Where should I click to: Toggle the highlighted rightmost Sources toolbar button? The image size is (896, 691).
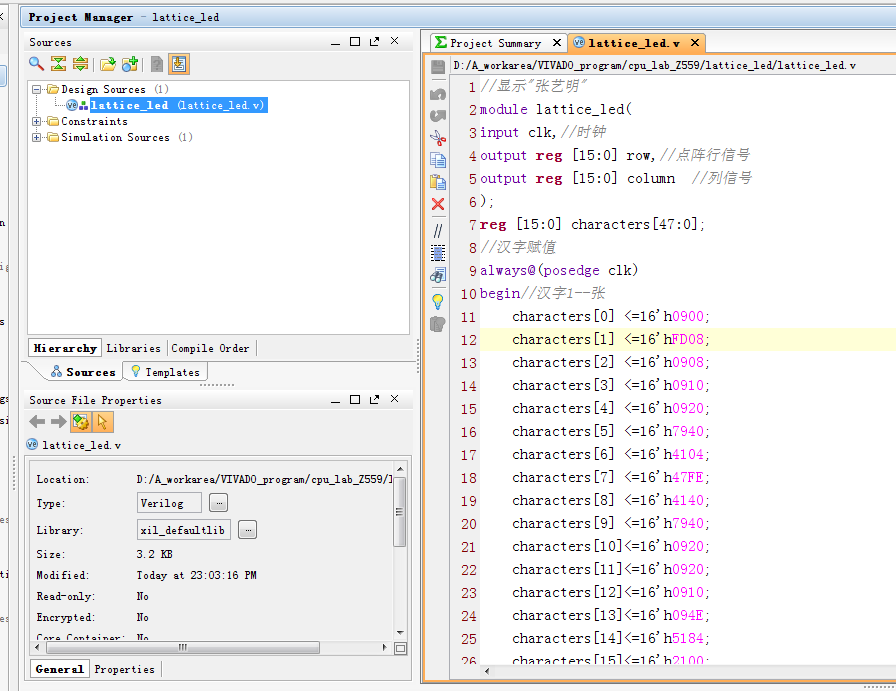click(179, 64)
